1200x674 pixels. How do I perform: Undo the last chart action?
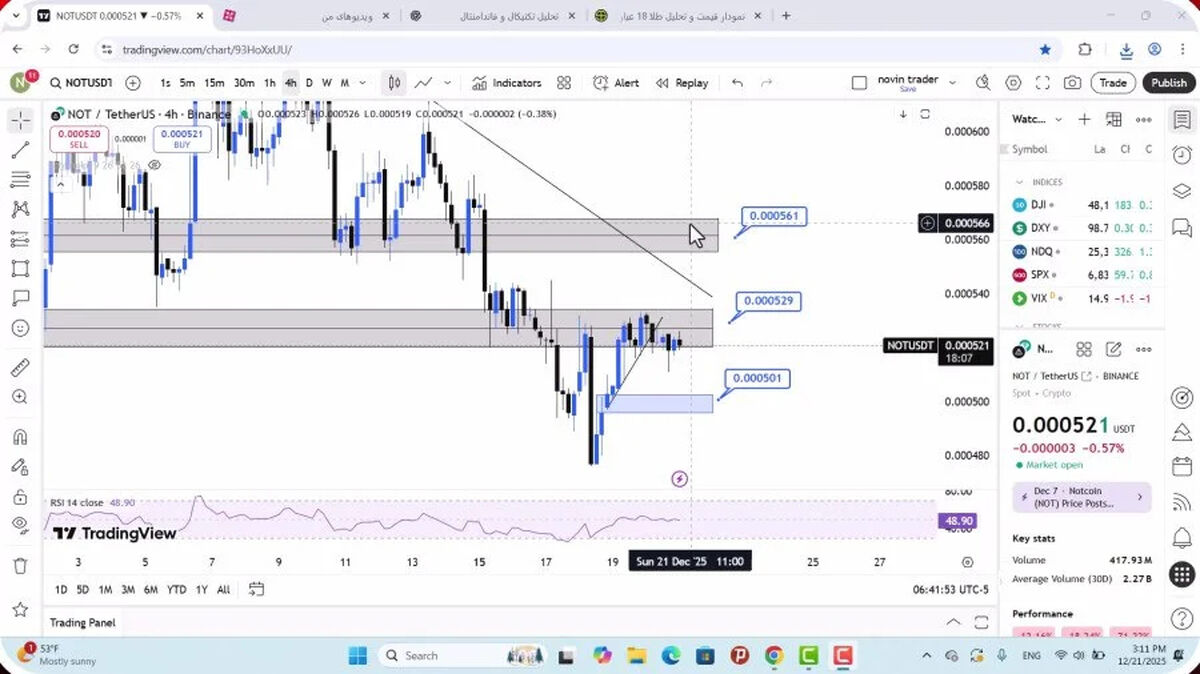pos(738,83)
